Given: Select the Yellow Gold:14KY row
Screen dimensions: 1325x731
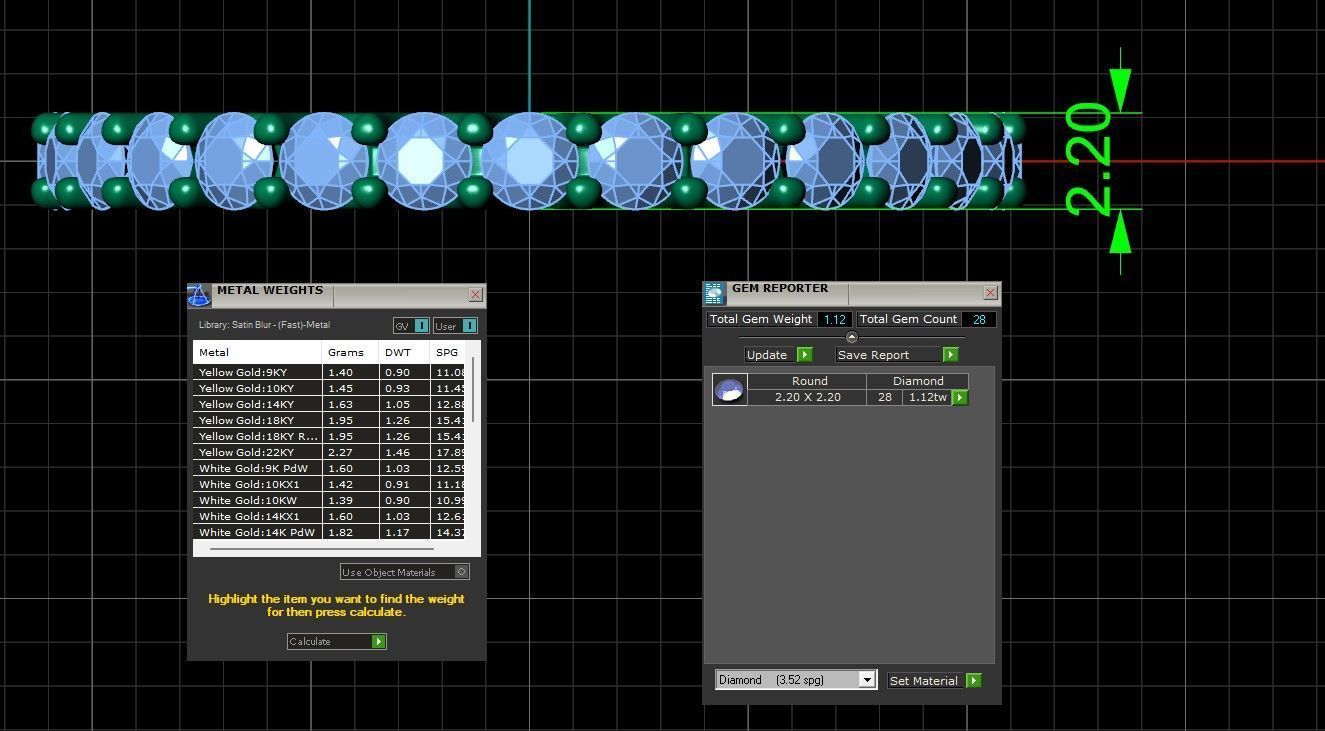Looking at the screenshot, I should 329,404.
